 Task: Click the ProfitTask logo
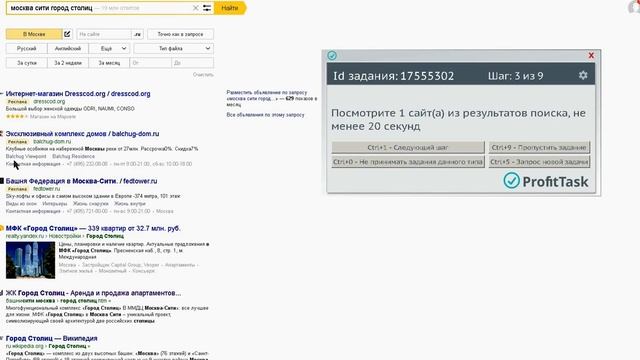tap(546, 181)
